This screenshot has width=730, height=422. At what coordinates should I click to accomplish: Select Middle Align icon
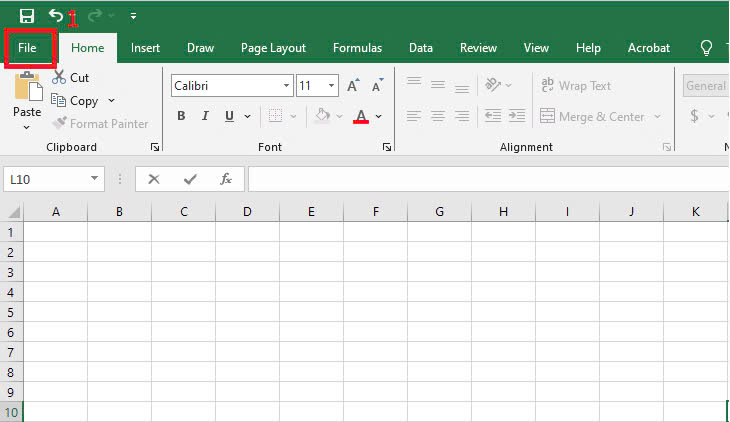pyautogui.click(x=438, y=85)
